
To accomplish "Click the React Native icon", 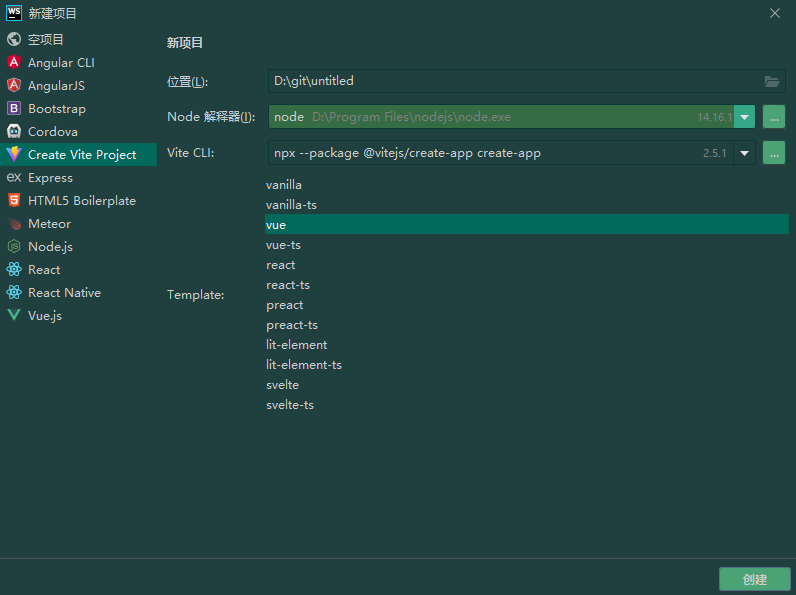I will [x=14, y=293].
